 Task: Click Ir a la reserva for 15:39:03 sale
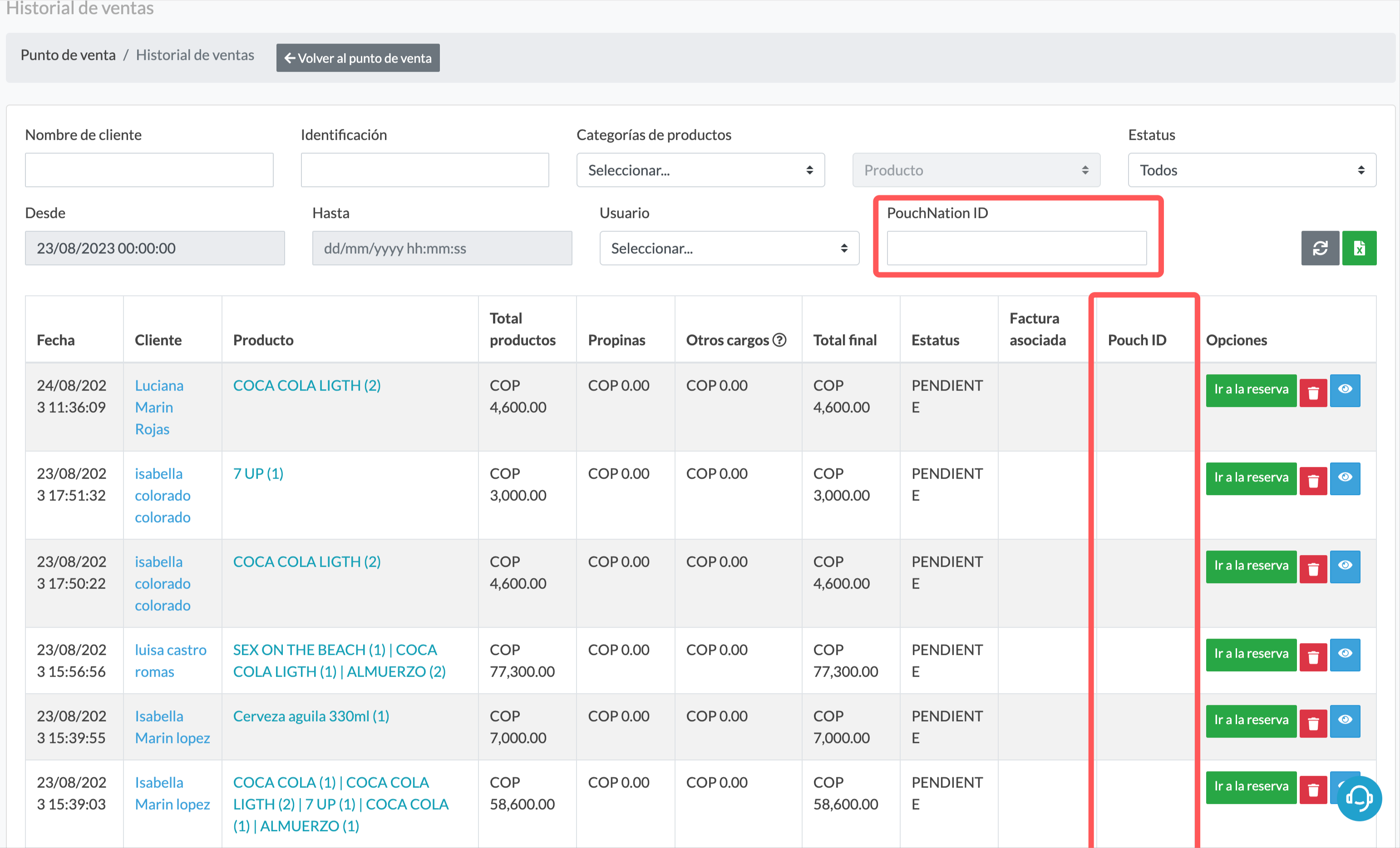(1251, 787)
